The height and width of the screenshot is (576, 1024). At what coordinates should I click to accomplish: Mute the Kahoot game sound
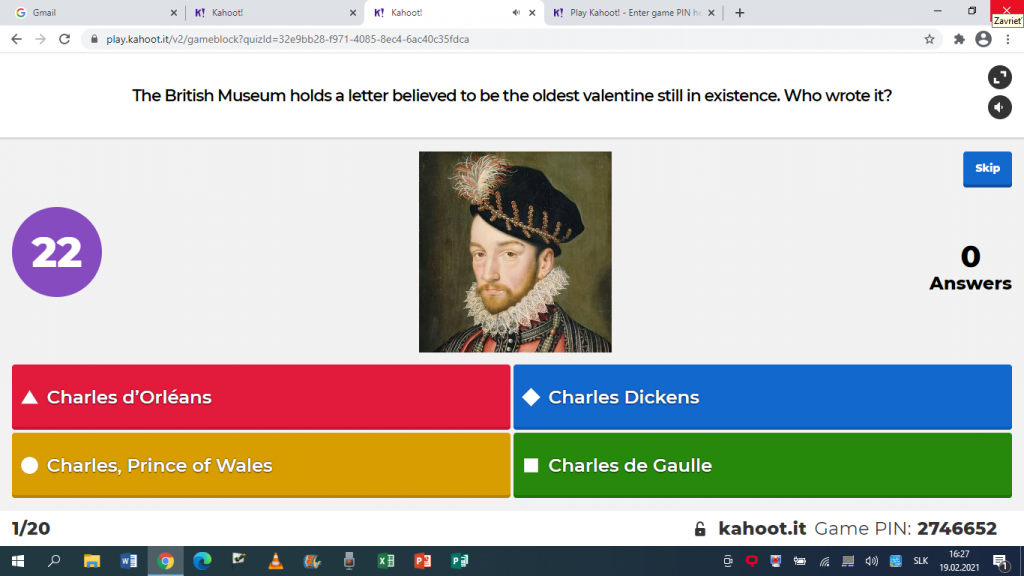(999, 107)
